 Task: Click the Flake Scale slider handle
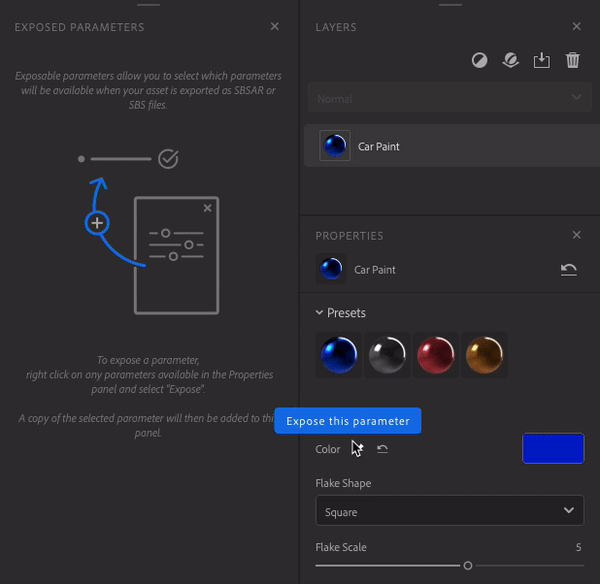tap(468, 565)
